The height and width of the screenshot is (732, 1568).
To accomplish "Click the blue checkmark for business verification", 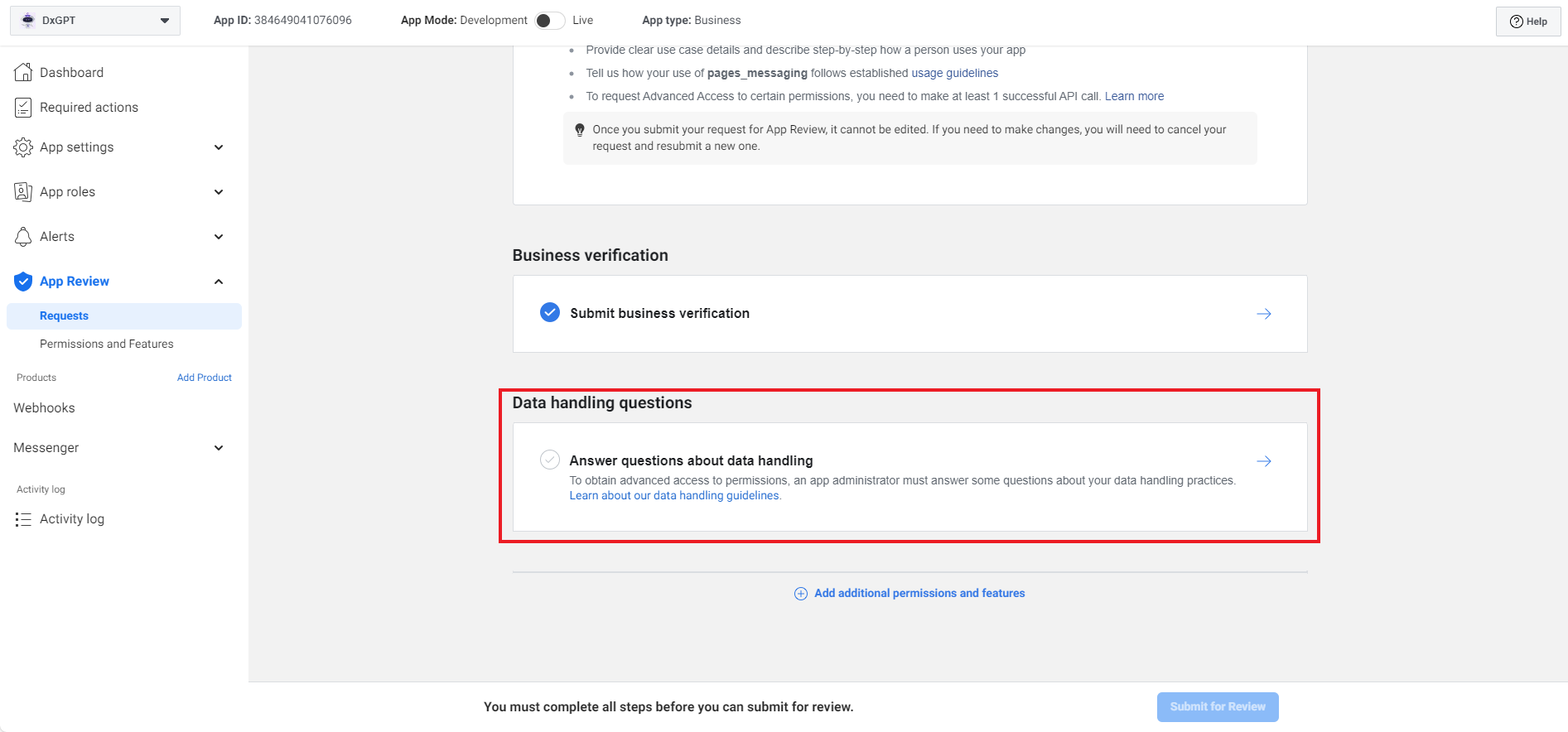I will pyautogui.click(x=550, y=313).
